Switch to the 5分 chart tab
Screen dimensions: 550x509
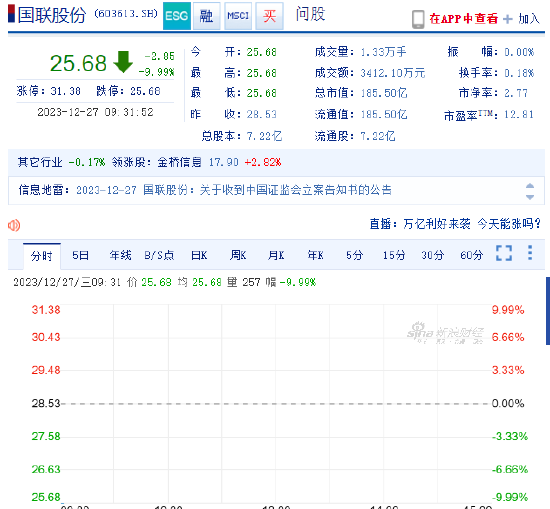coord(354,255)
